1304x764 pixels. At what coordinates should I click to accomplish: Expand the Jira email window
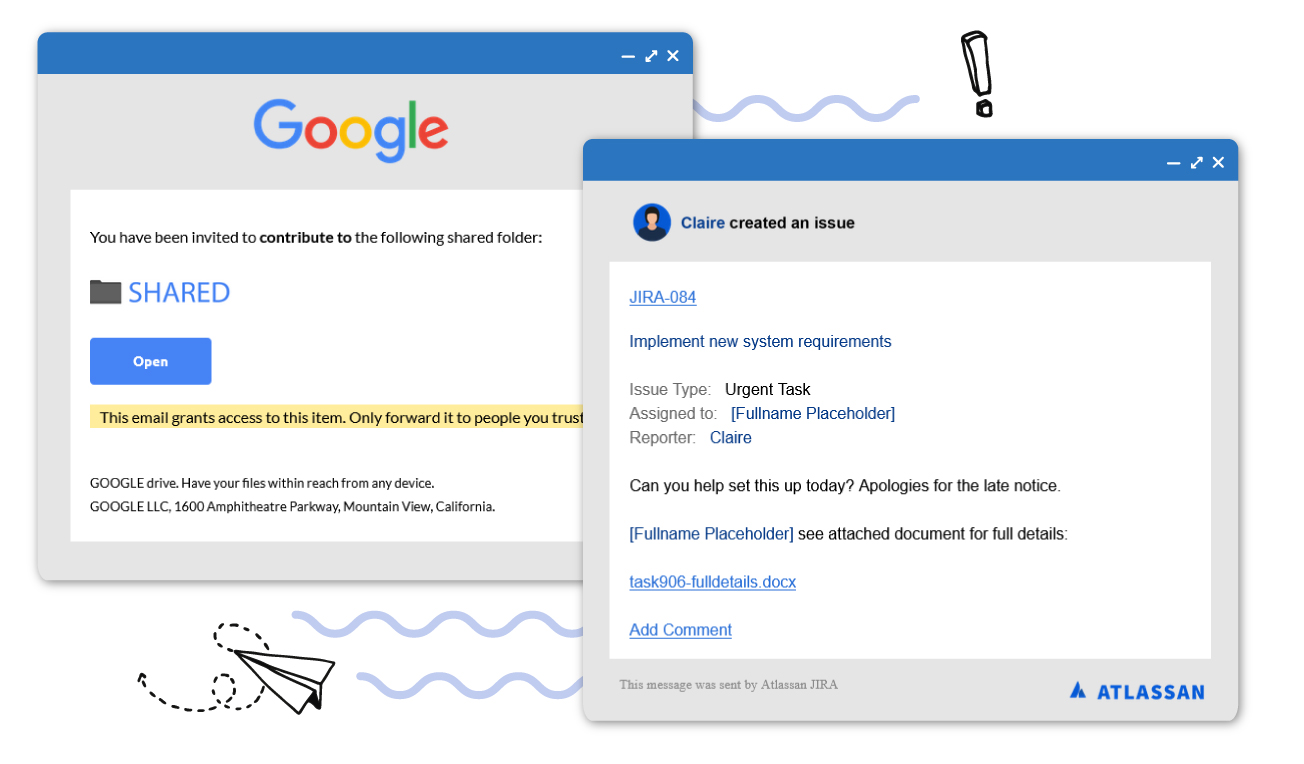(1197, 162)
